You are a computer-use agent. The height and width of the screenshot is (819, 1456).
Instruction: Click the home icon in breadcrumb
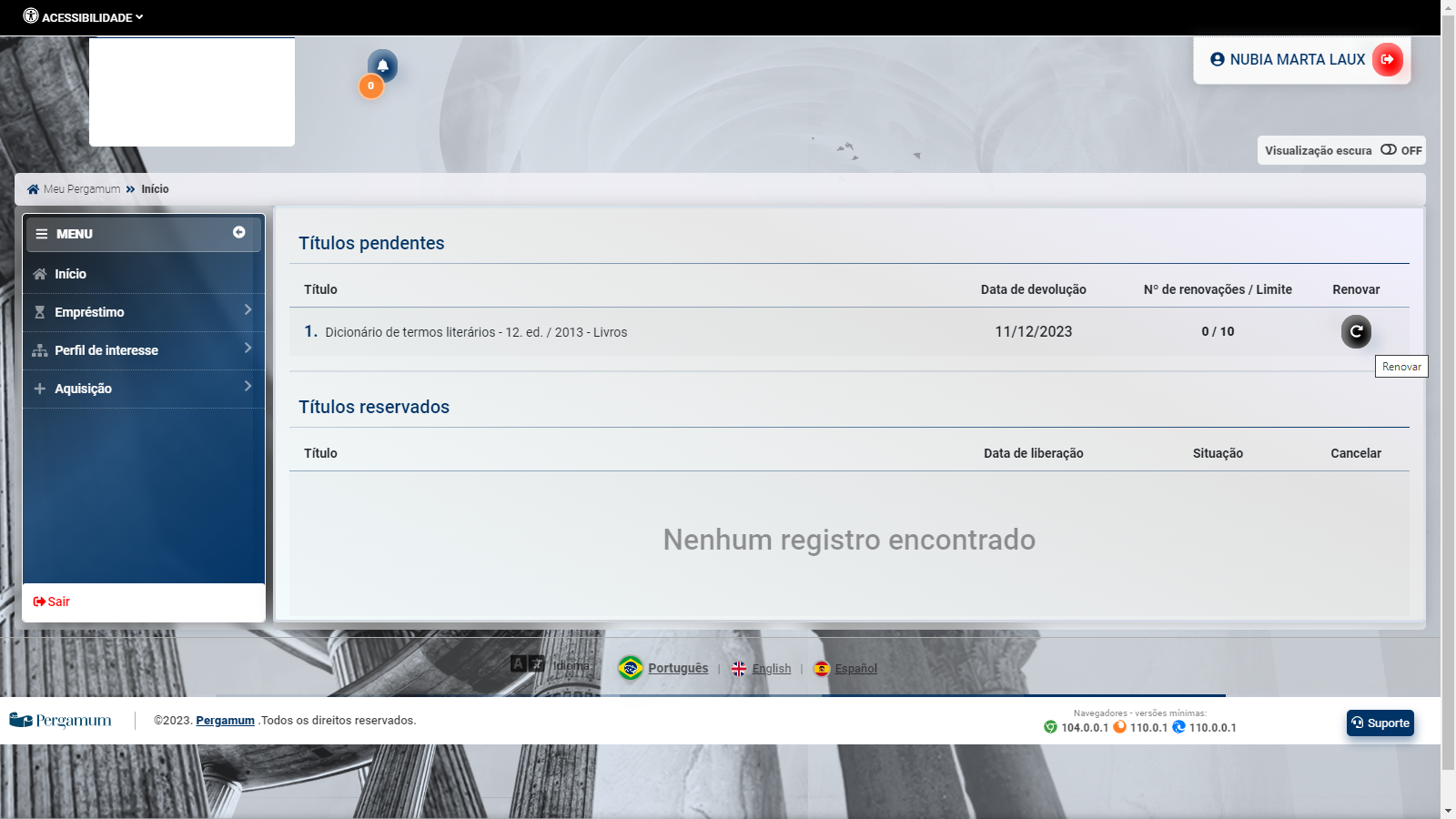coord(33,189)
